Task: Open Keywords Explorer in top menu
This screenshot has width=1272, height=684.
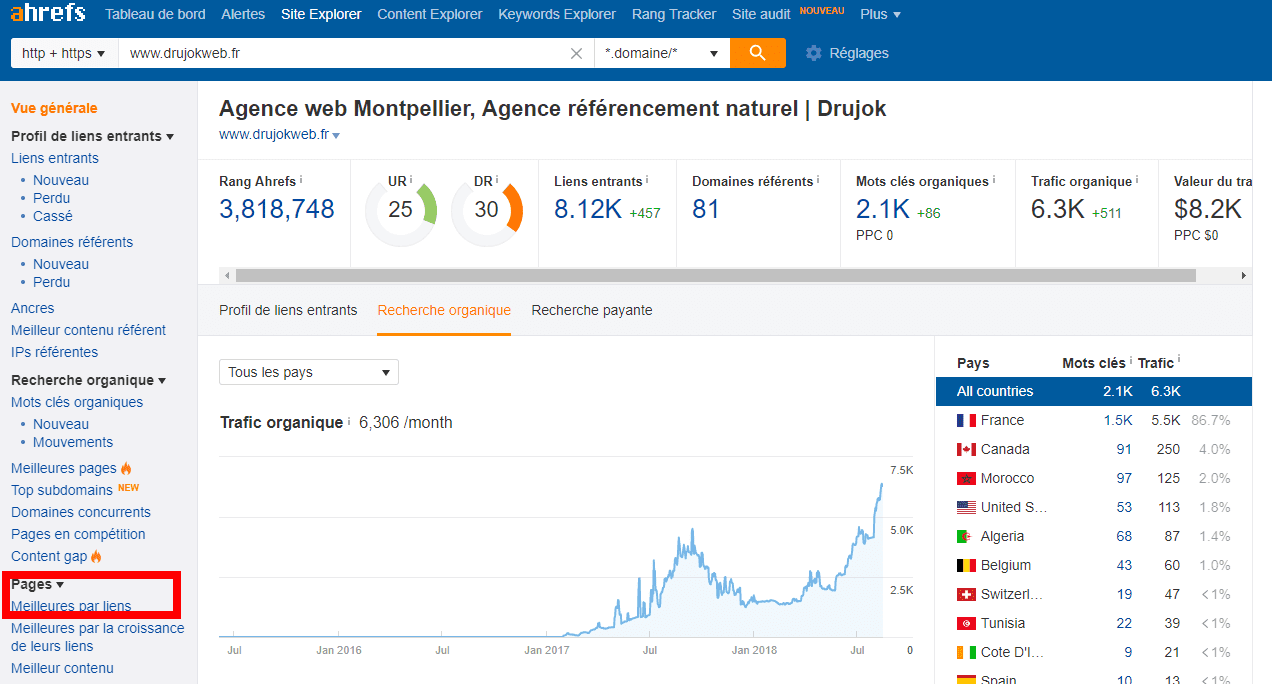Action: pos(557,14)
